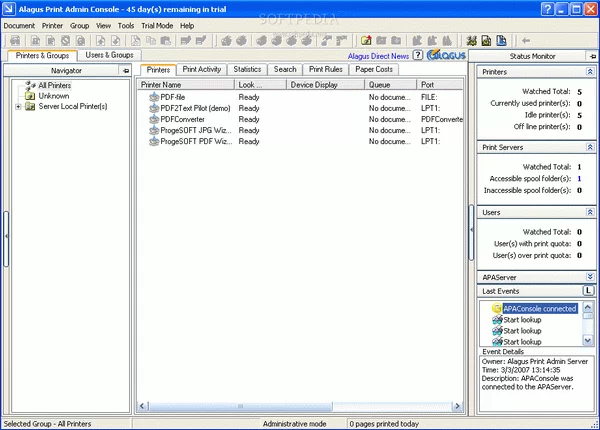Open the Statistics tab
600x430 pixels.
click(x=247, y=69)
